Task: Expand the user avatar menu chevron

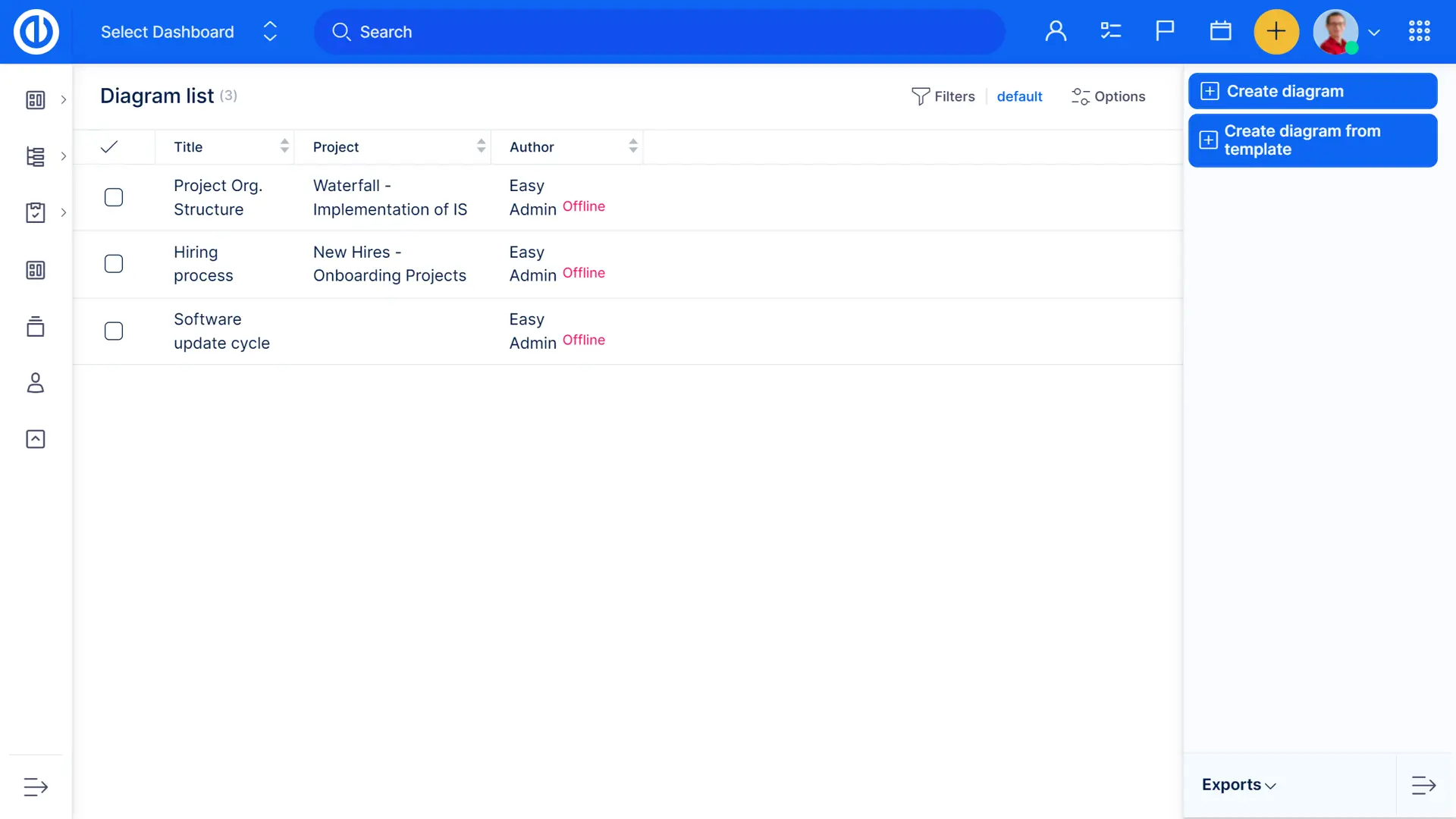Action: 1373,33
